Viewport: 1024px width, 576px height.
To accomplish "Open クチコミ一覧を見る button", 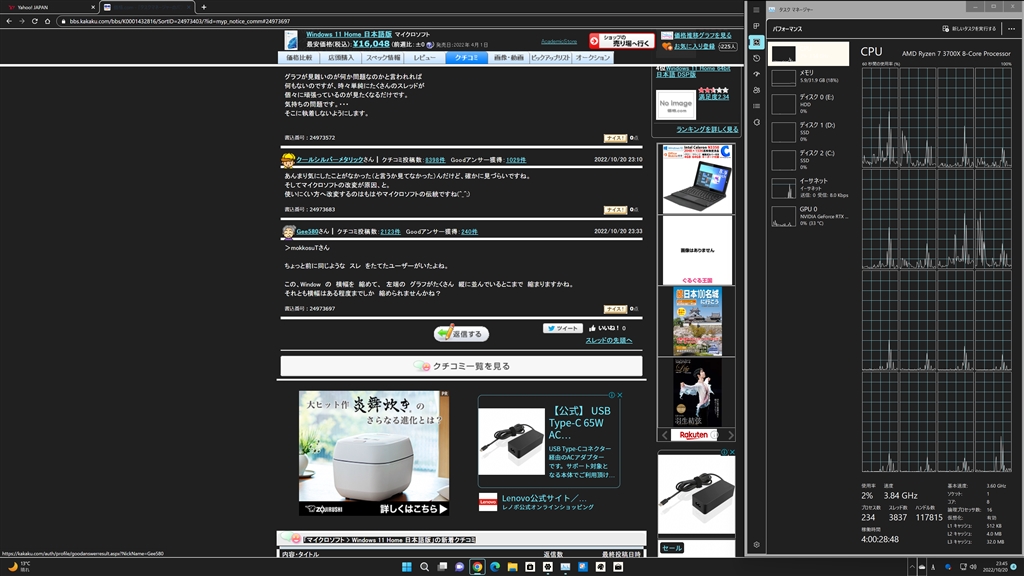I will [x=462, y=366].
